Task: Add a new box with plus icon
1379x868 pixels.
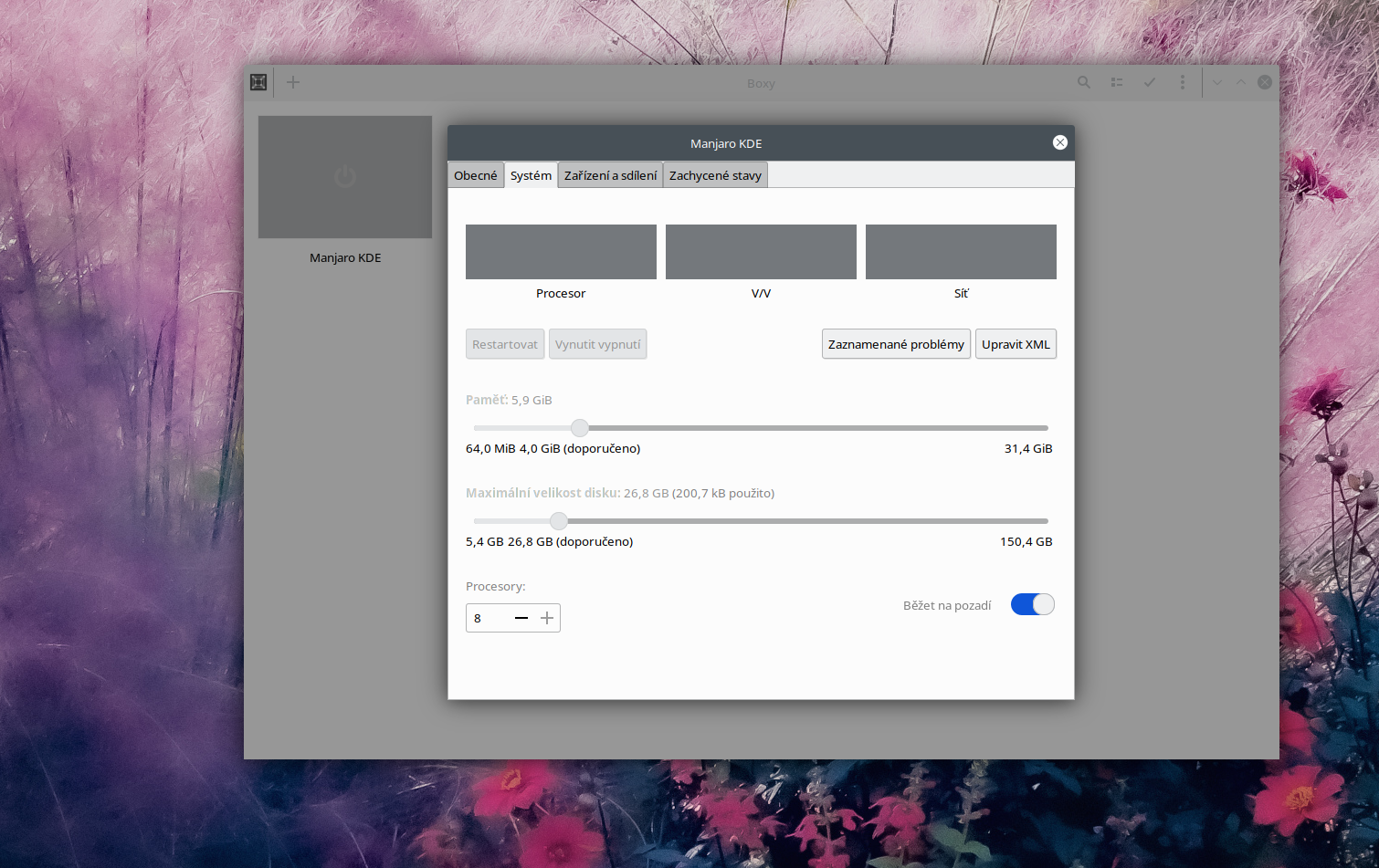Action: [x=293, y=82]
